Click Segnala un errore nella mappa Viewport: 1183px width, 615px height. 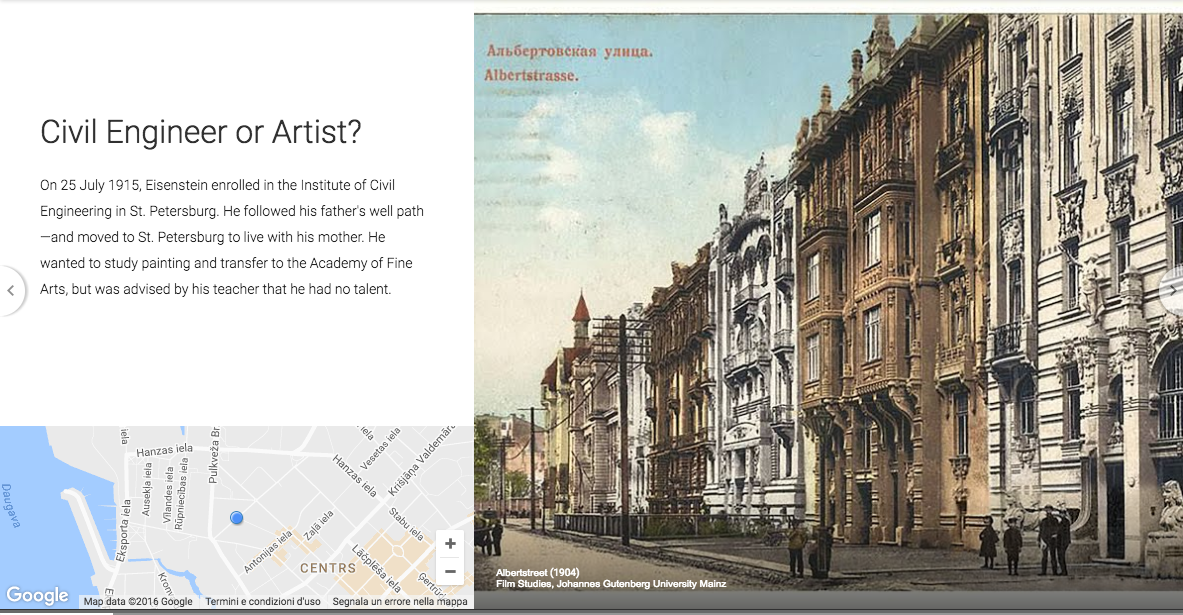coord(400,602)
